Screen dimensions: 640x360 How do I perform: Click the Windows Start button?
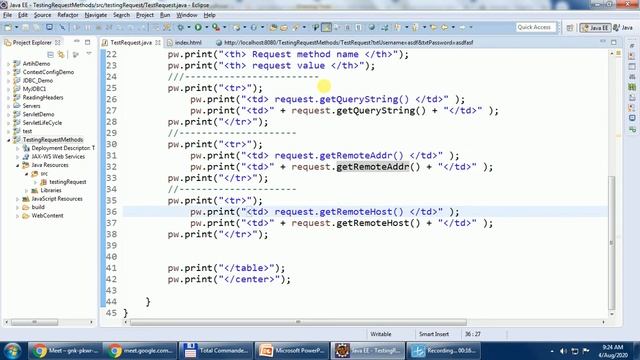tap(12, 351)
